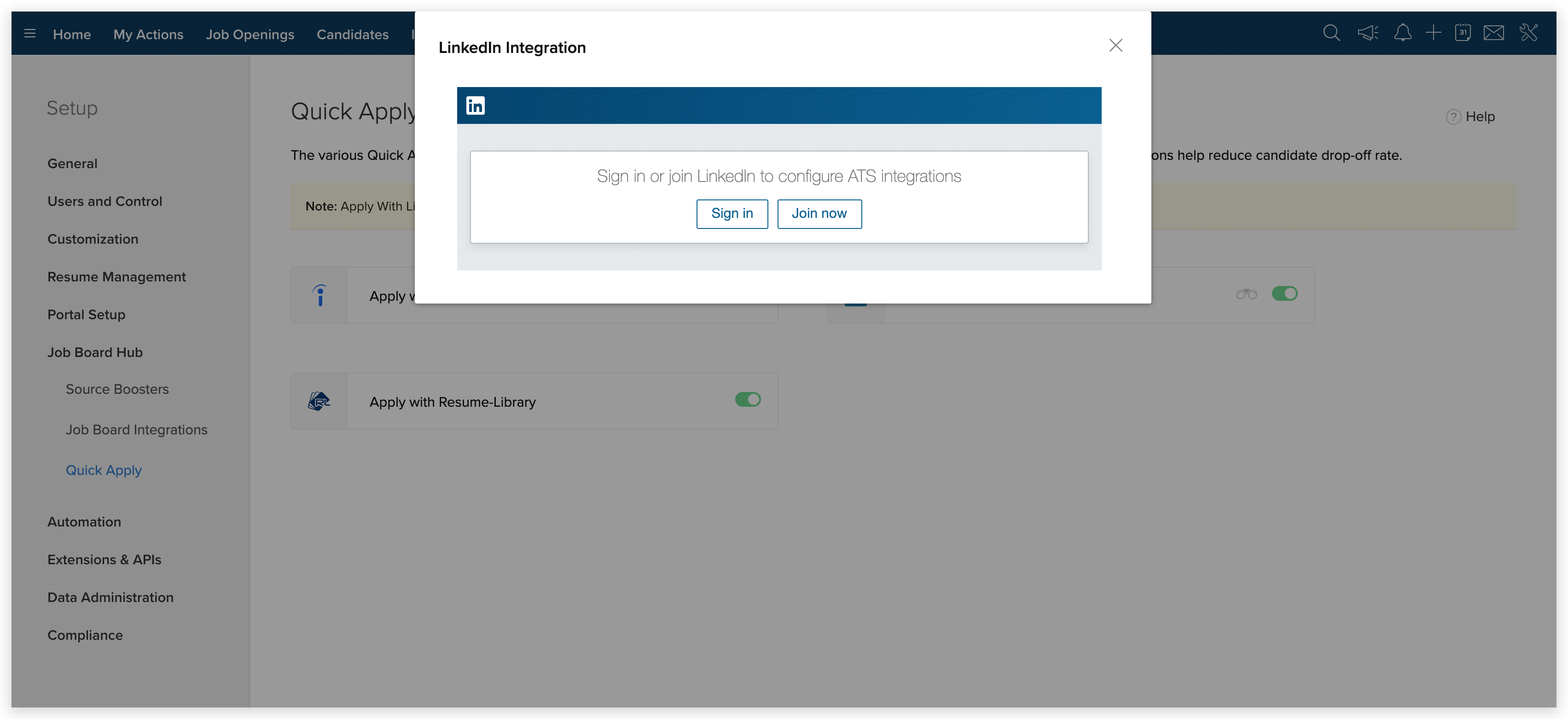Click the binoculars preview icon

[x=1246, y=295]
